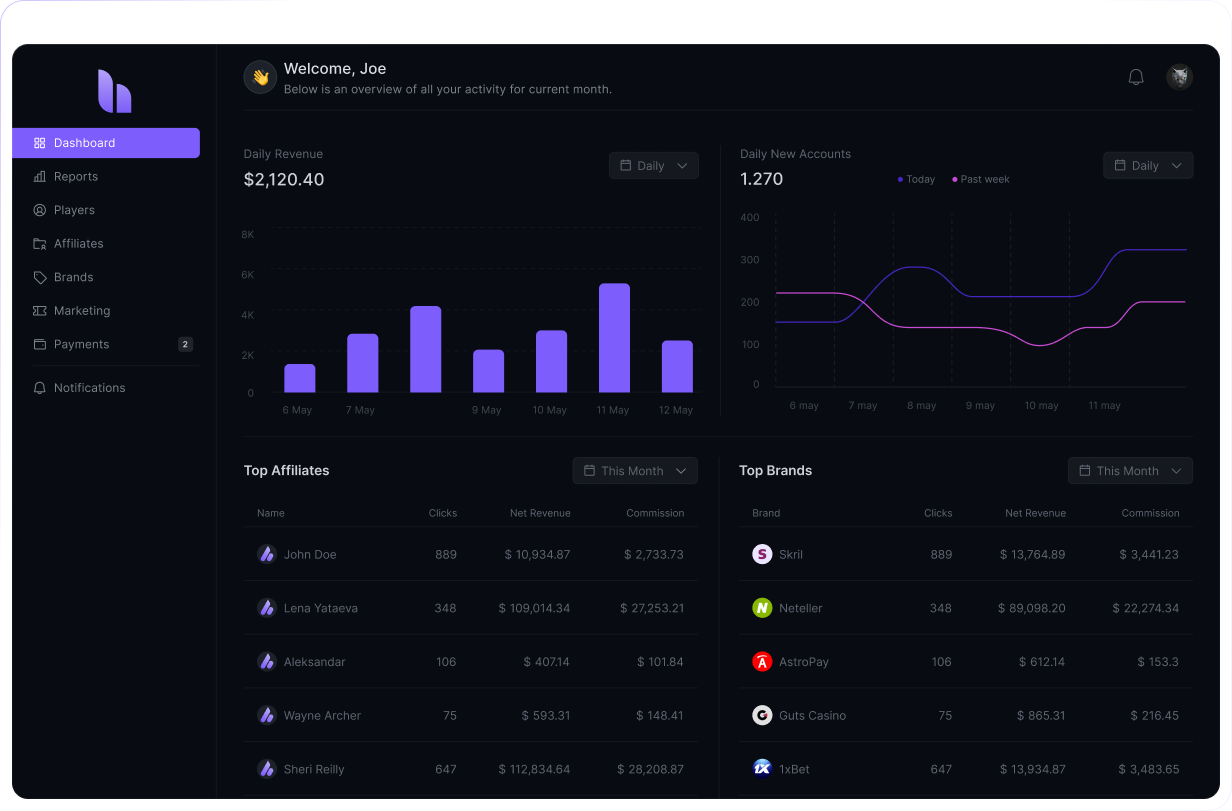1232x811 pixels.
Task: Toggle the Today series in legend
Action: [x=916, y=180]
